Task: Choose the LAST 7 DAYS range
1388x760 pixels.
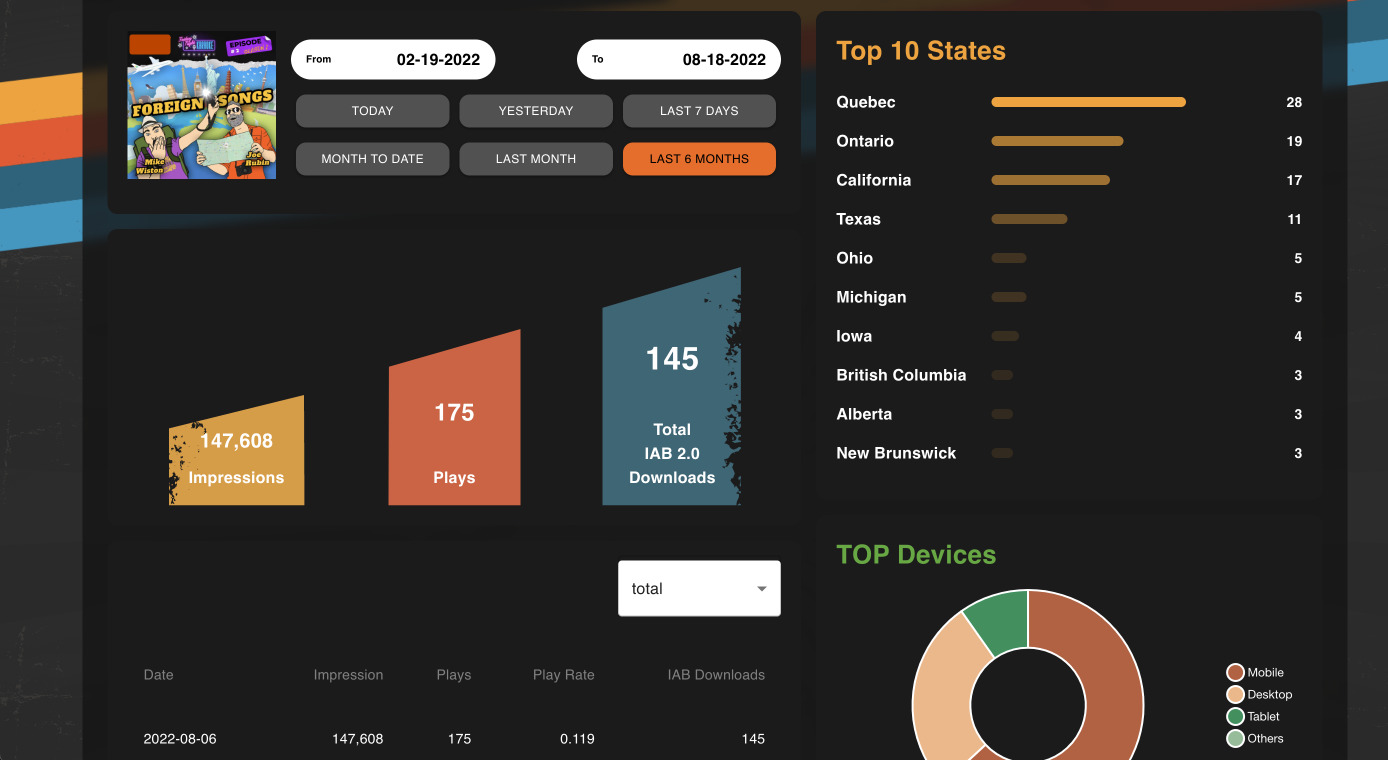Action: tap(699, 111)
